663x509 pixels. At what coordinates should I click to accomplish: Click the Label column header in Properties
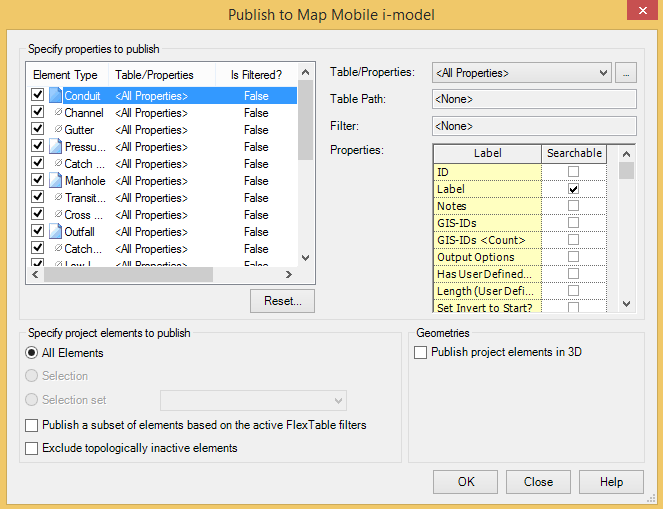(488, 153)
